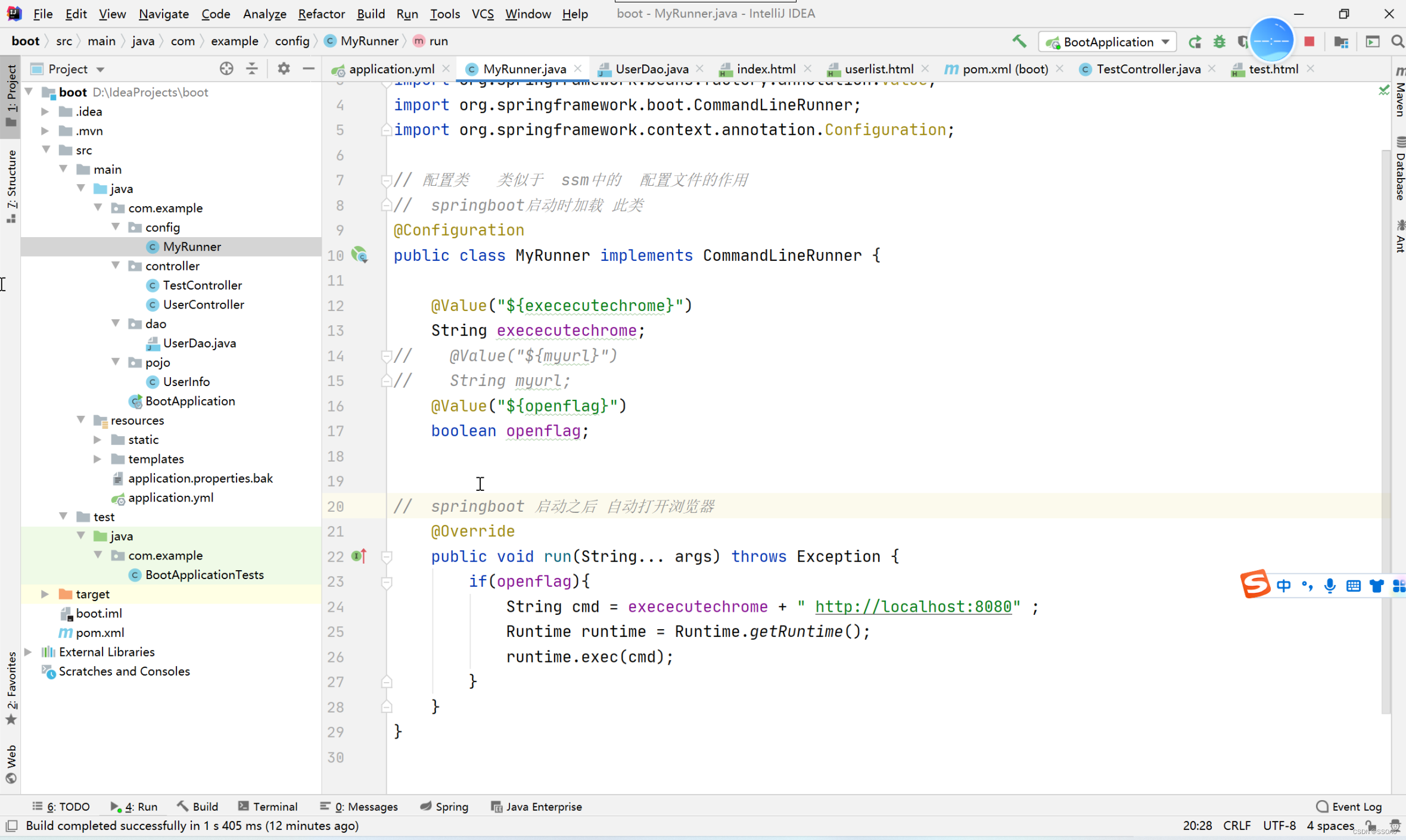Open the Favorites side tool window

pyautogui.click(x=11, y=689)
